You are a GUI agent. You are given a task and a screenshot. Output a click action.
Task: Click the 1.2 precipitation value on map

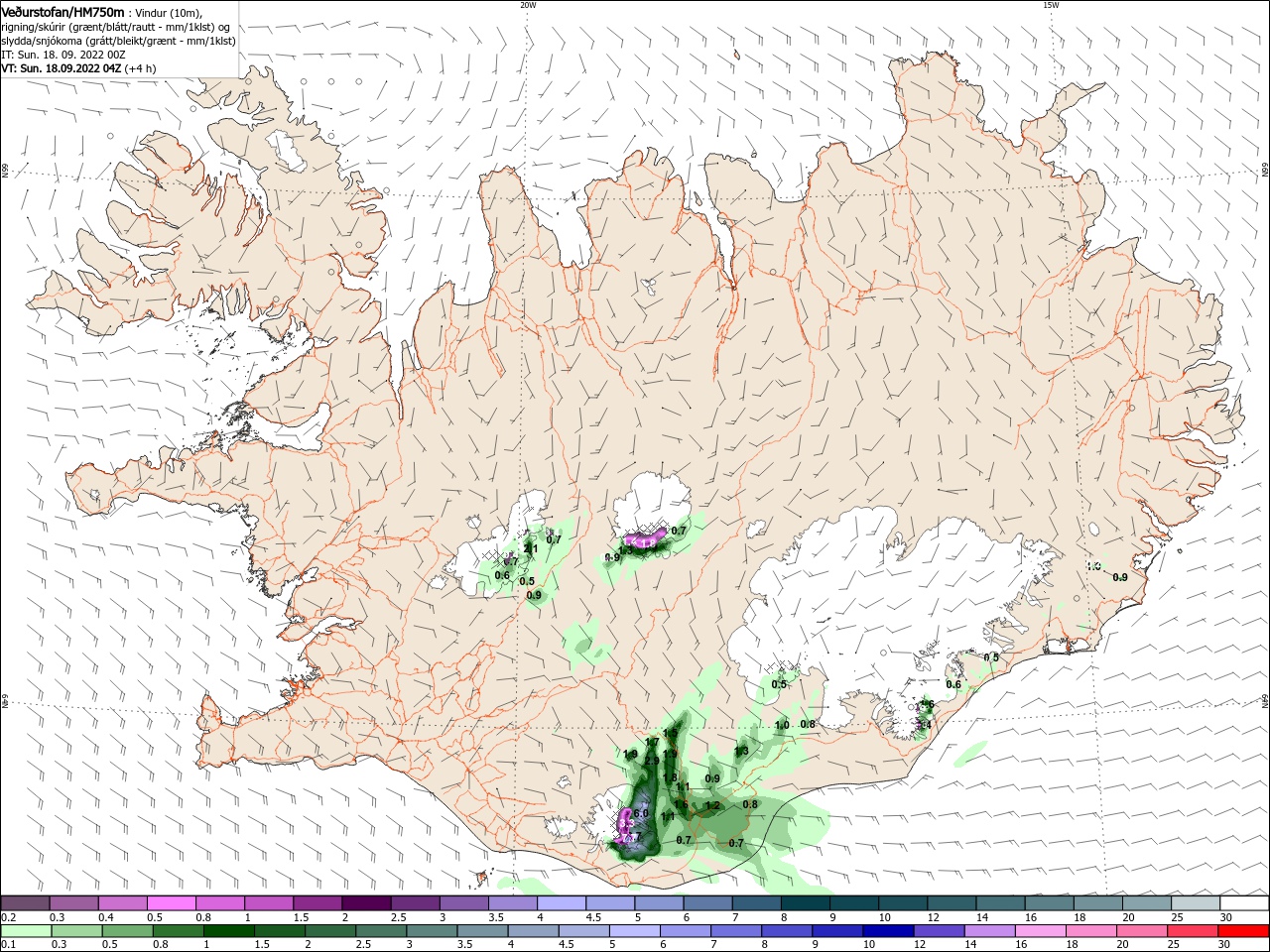(712, 805)
